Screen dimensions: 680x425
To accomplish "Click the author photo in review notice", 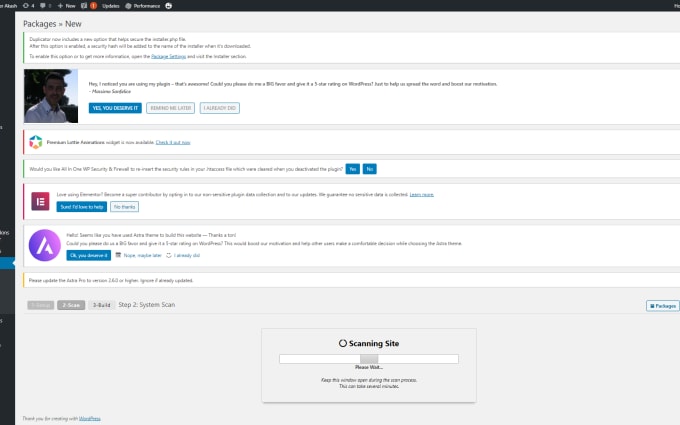I will [51, 96].
